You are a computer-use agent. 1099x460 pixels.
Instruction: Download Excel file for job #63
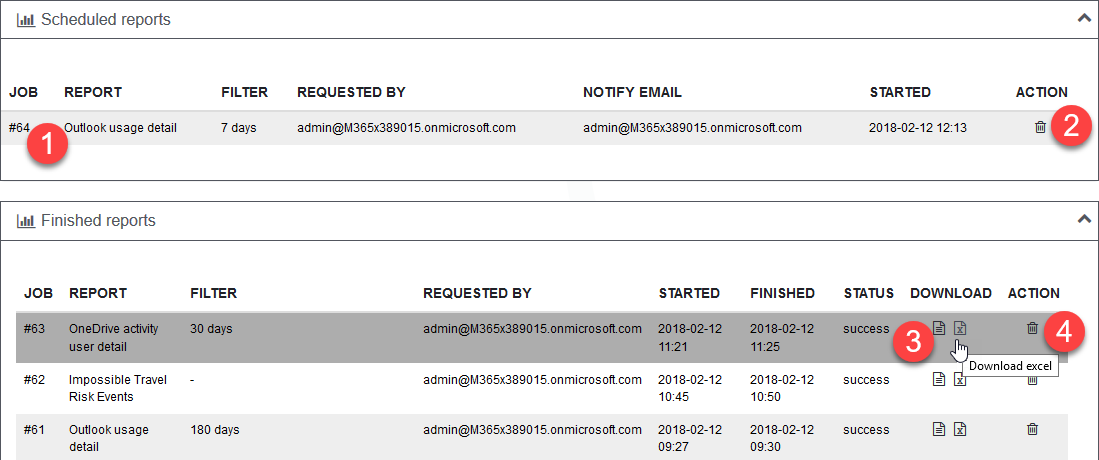tap(960, 328)
